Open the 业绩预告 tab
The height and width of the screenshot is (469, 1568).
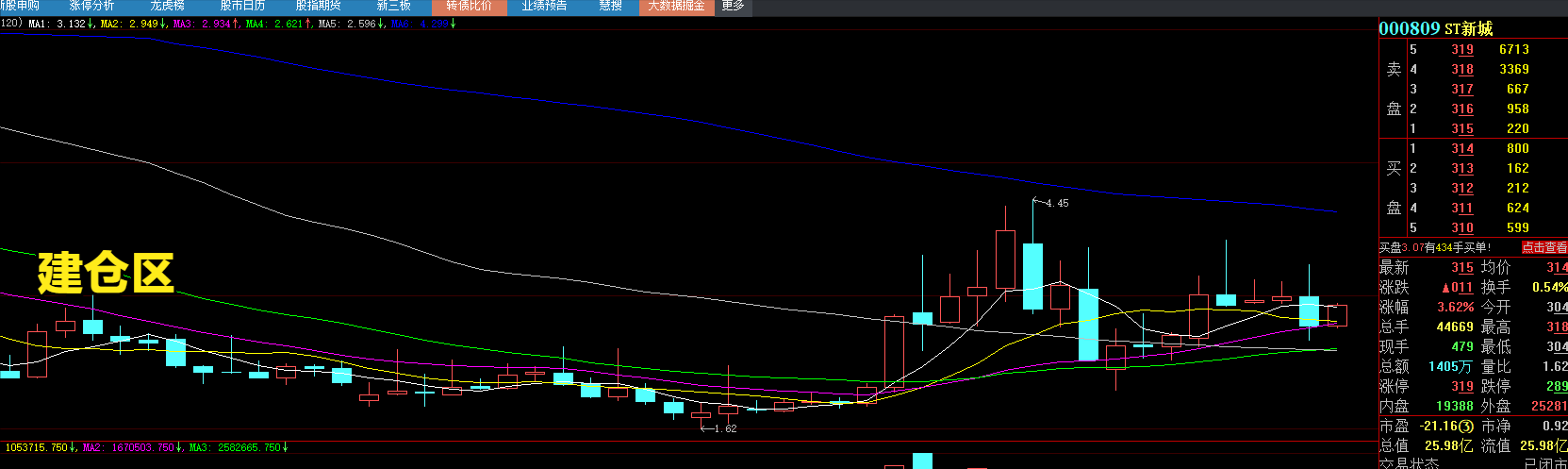(x=544, y=6)
